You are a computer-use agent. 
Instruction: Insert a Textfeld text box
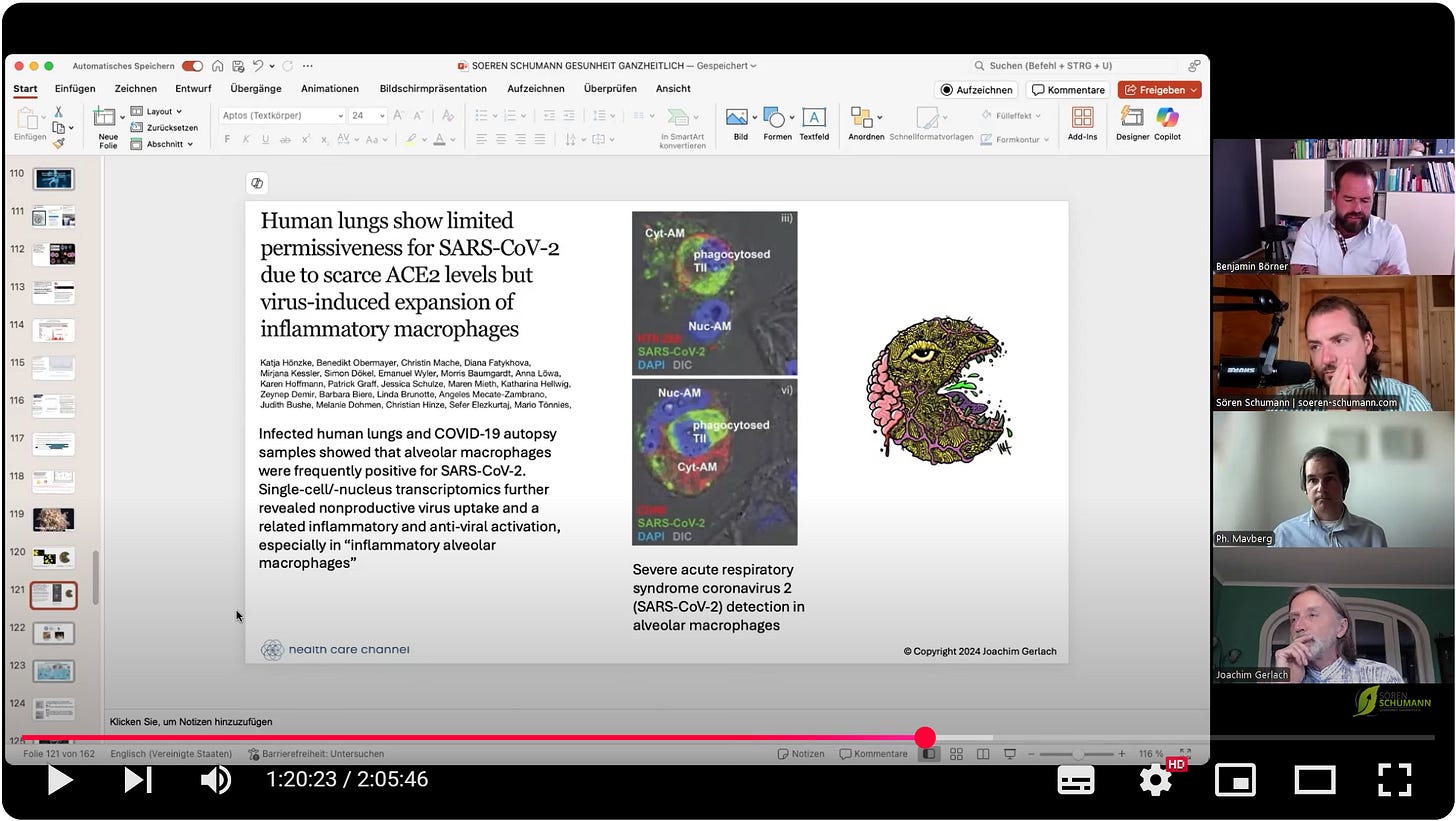pyautogui.click(x=814, y=124)
